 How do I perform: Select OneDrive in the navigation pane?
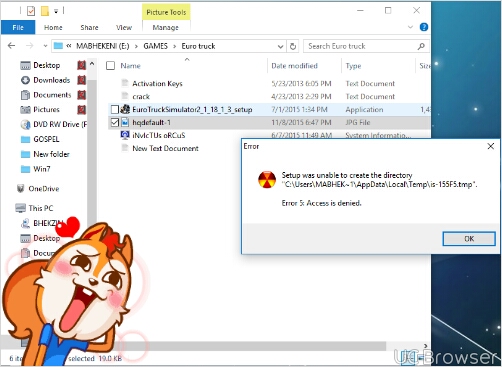[44, 189]
